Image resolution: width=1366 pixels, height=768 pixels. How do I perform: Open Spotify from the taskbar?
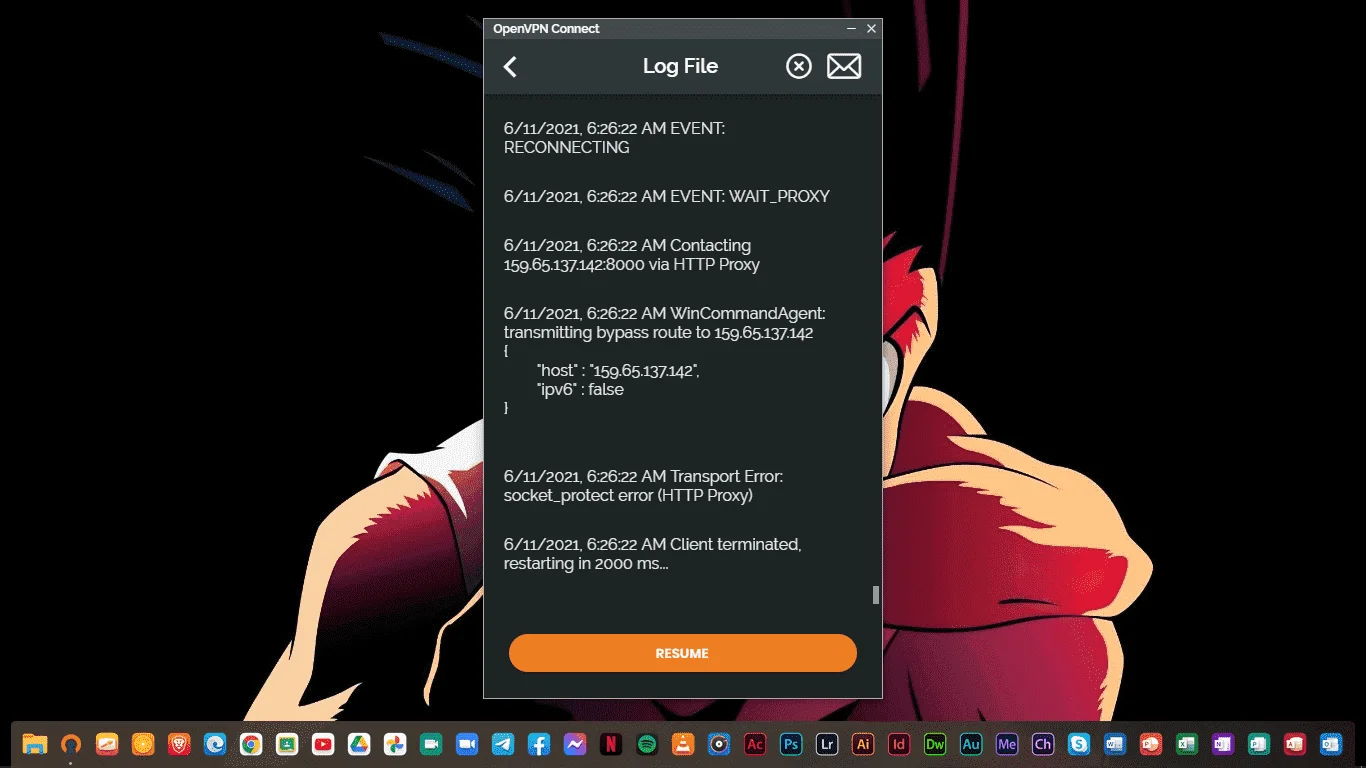click(x=647, y=744)
